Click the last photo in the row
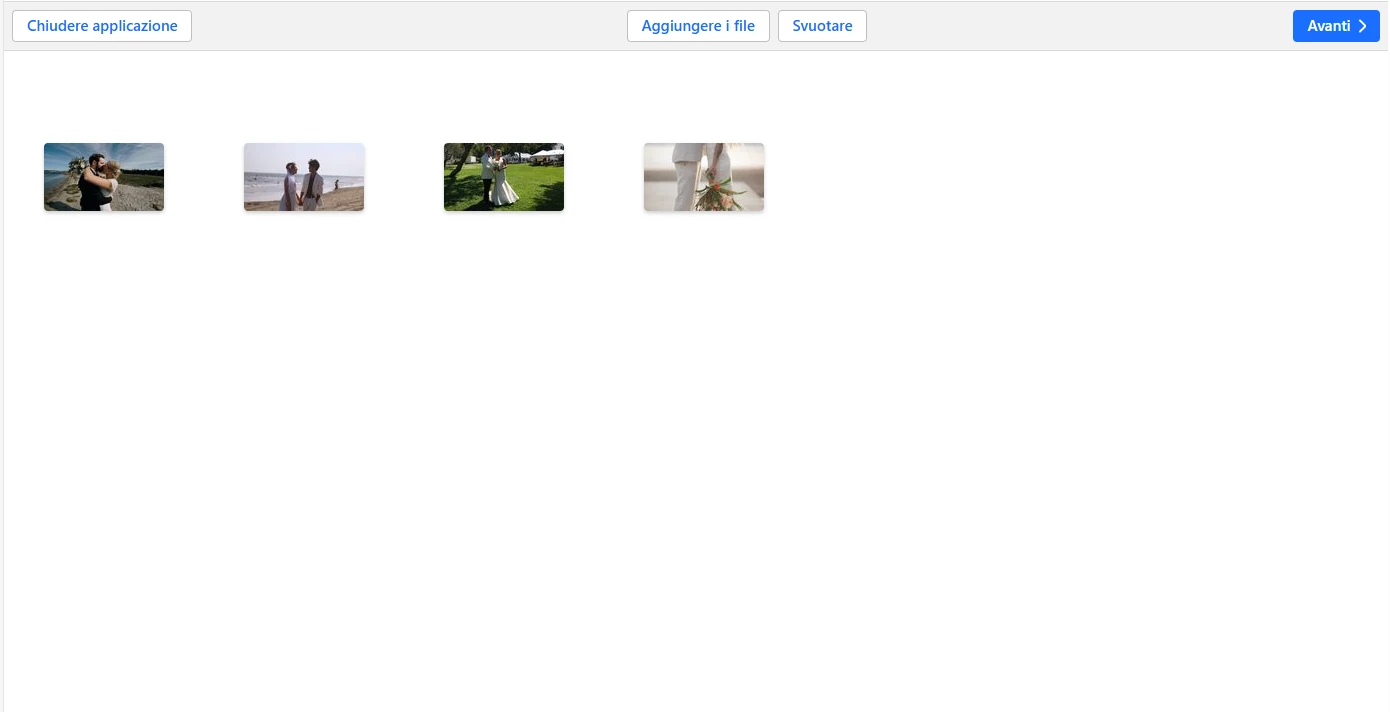Viewport: 1390px width, 712px height. click(x=704, y=177)
